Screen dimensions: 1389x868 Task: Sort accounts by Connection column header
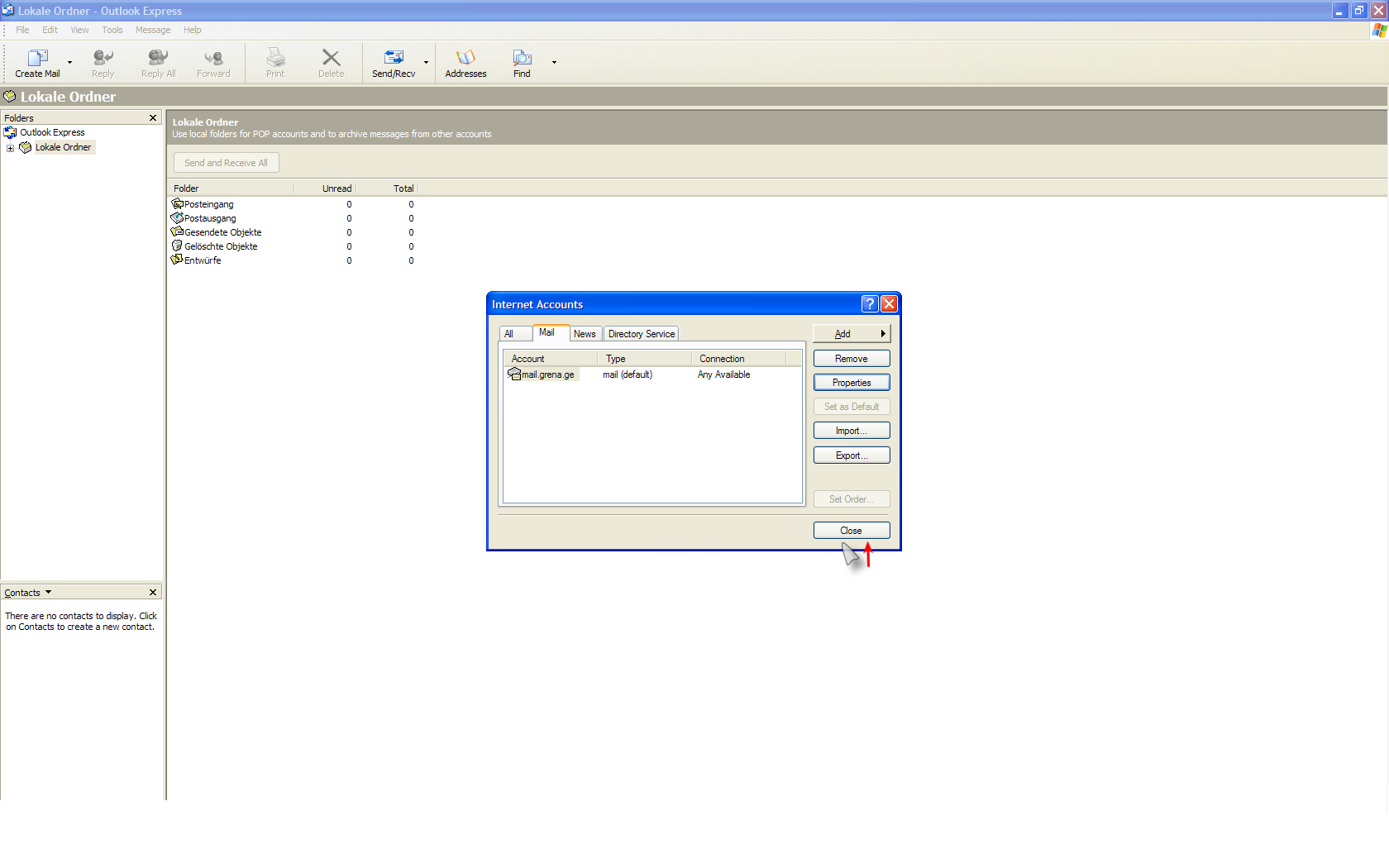(x=722, y=359)
